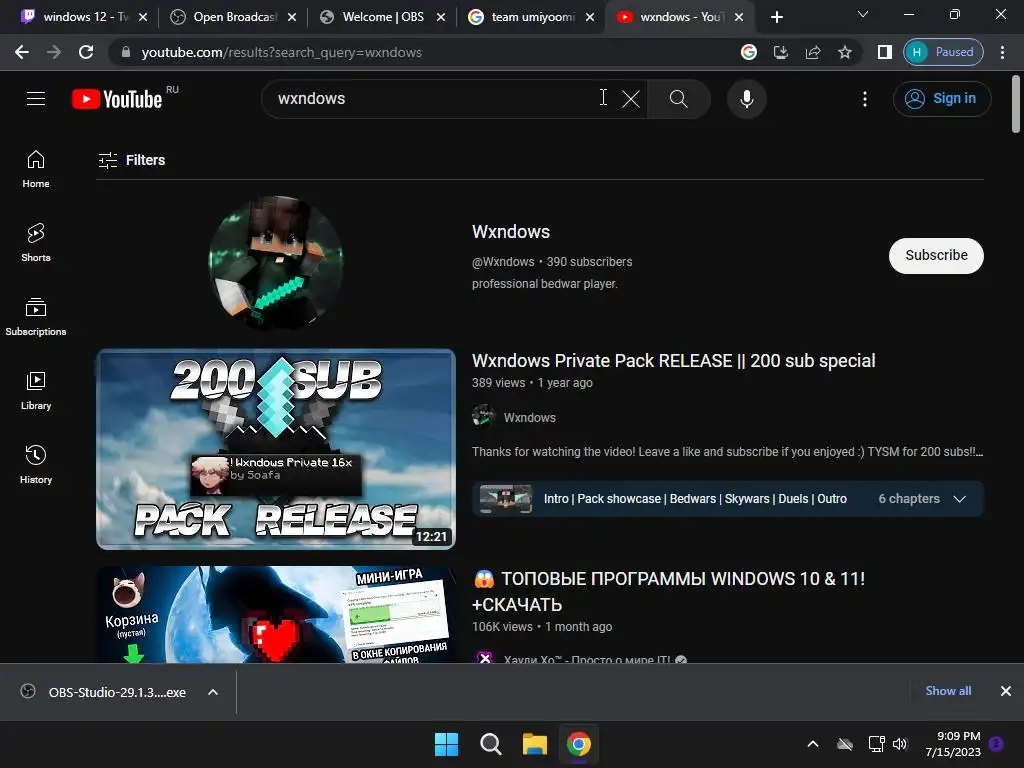Viewport: 1024px width, 768px height.
Task: Open the Wxndows Private Pack RELEASE title
Action: click(673, 361)
